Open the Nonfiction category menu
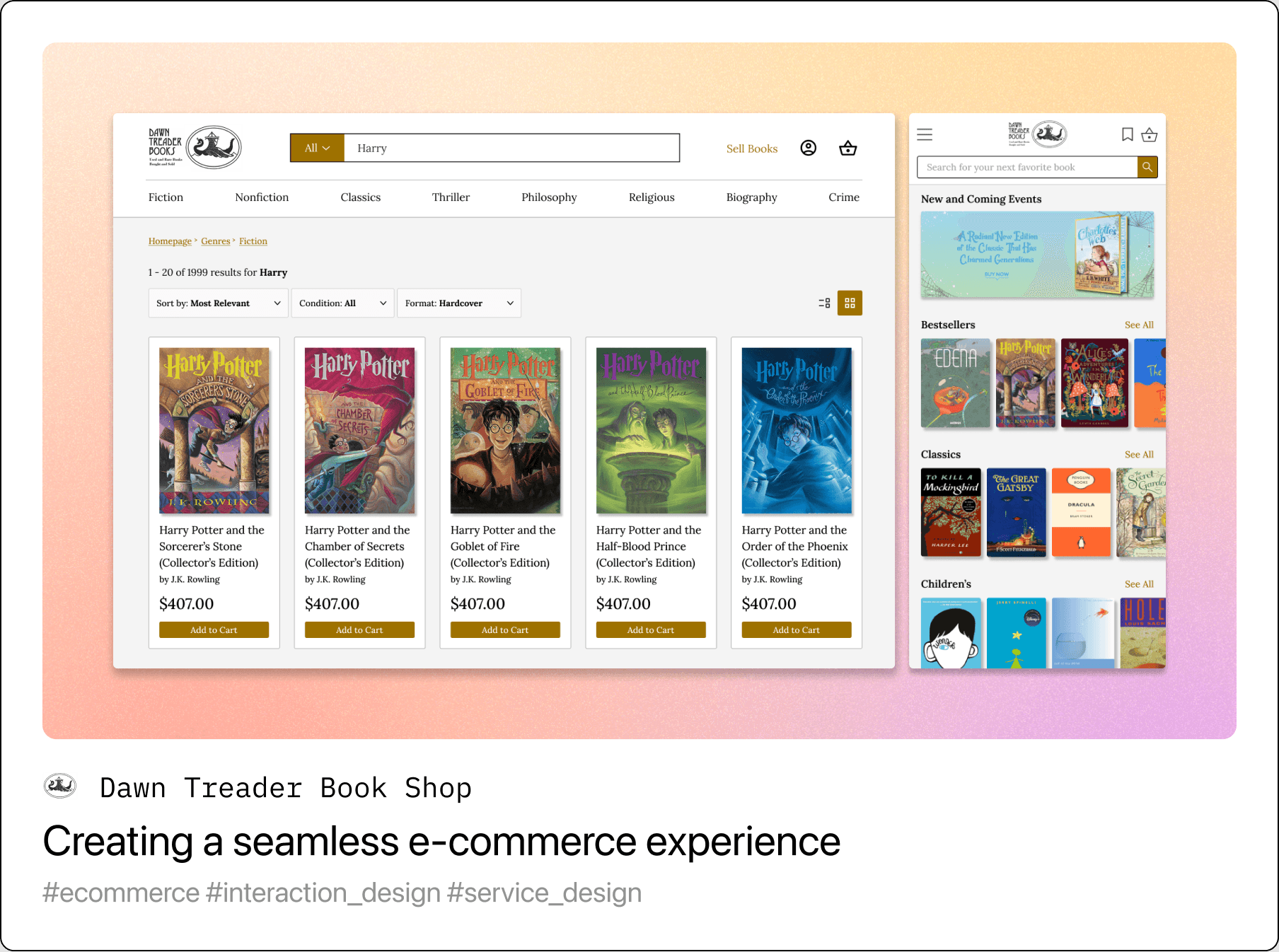 [262, 197]
